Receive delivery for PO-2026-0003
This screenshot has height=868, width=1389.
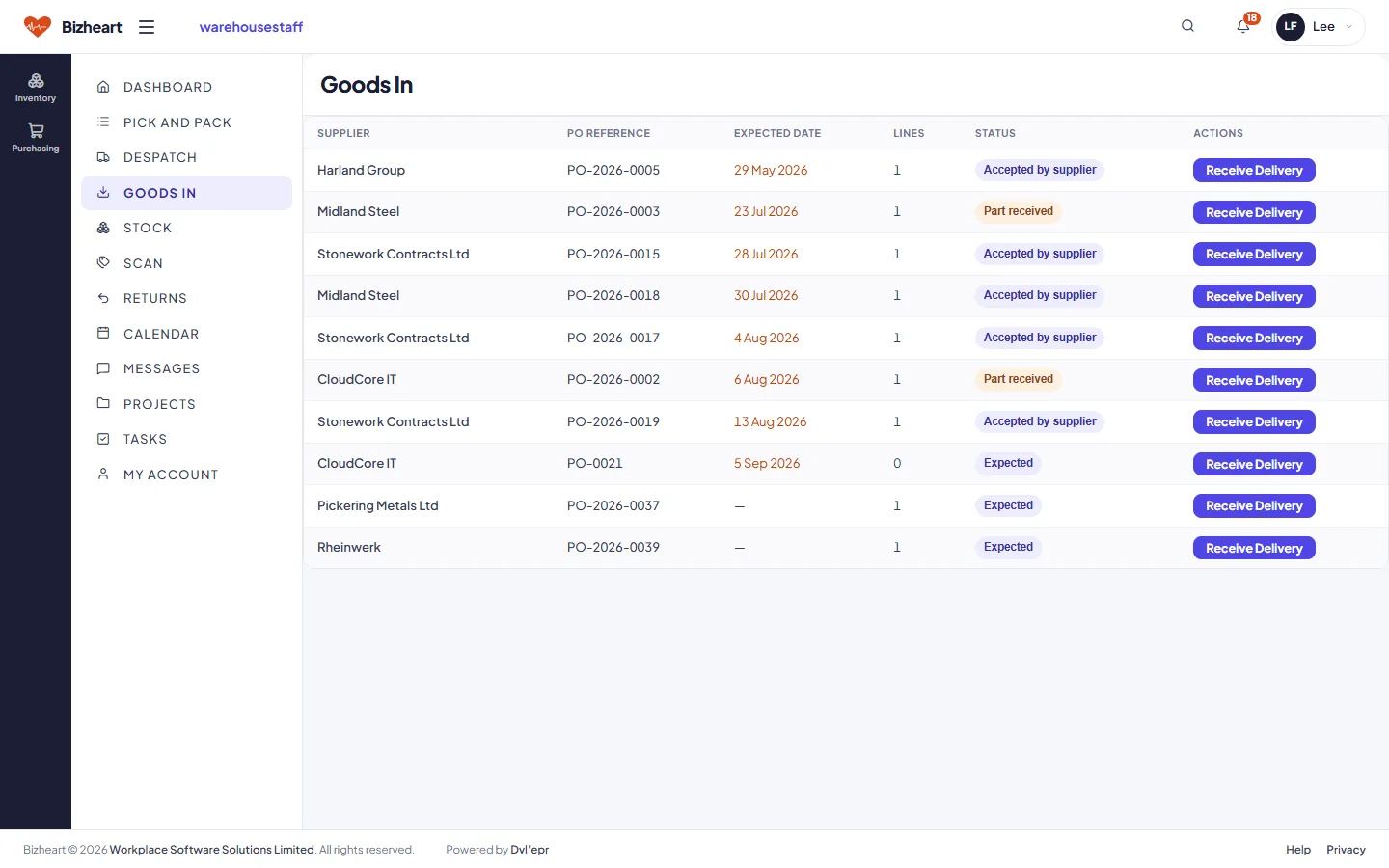click(1254, 212)
